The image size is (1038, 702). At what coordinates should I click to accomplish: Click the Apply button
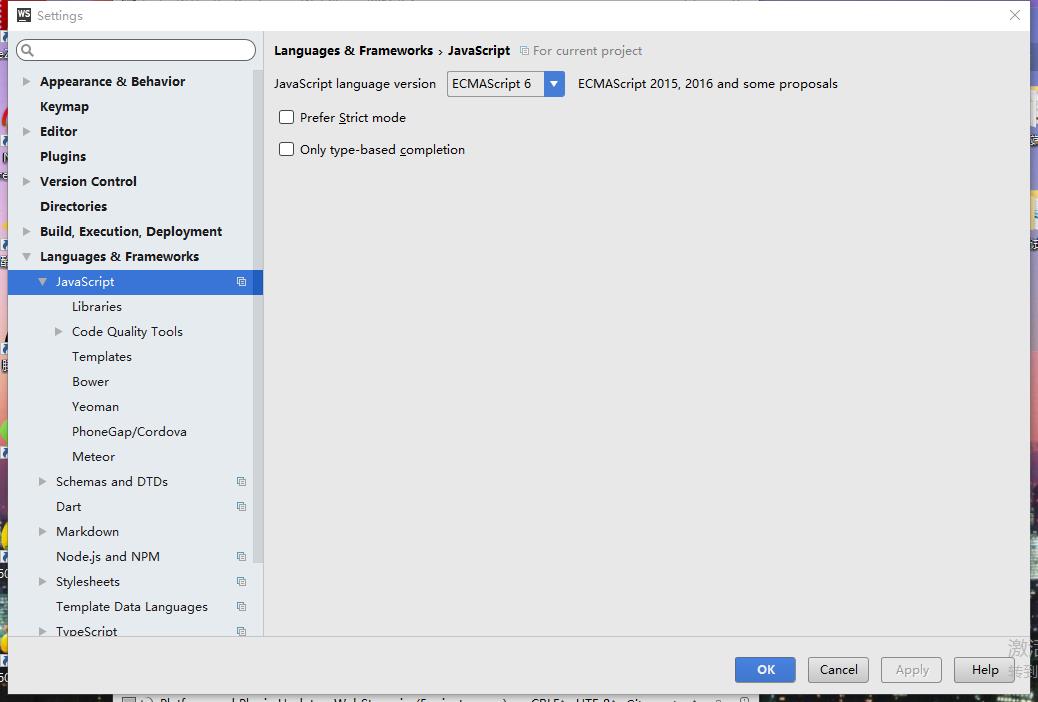(x=912, y=670)
